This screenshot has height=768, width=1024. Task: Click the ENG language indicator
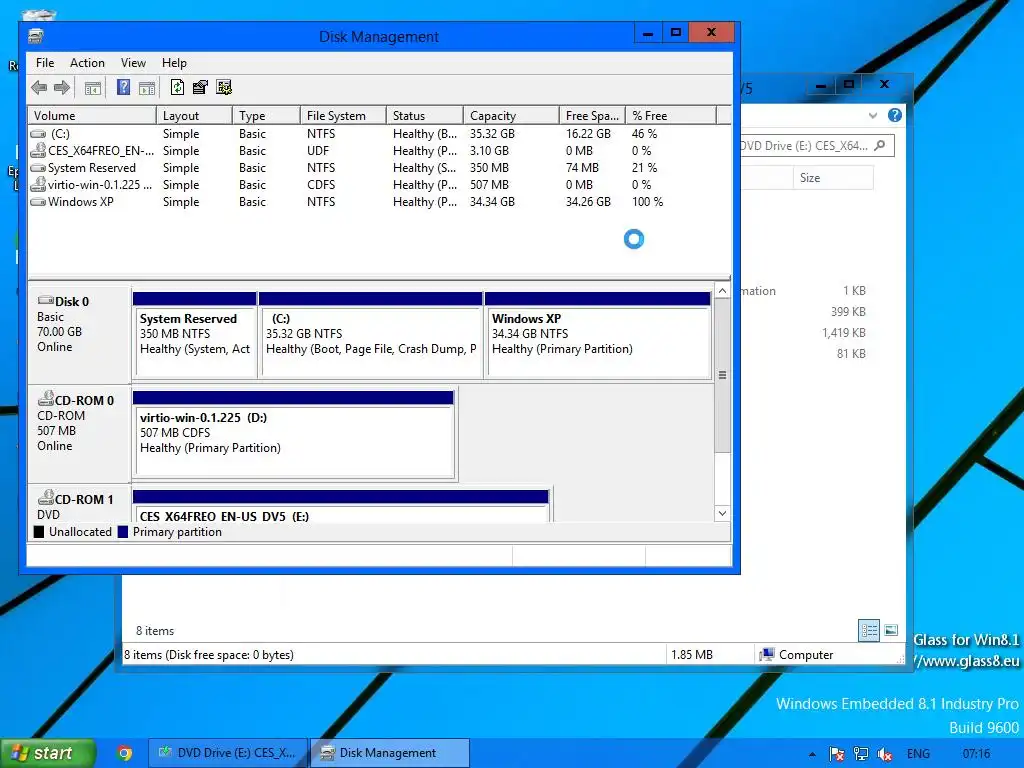click(918, 754)
